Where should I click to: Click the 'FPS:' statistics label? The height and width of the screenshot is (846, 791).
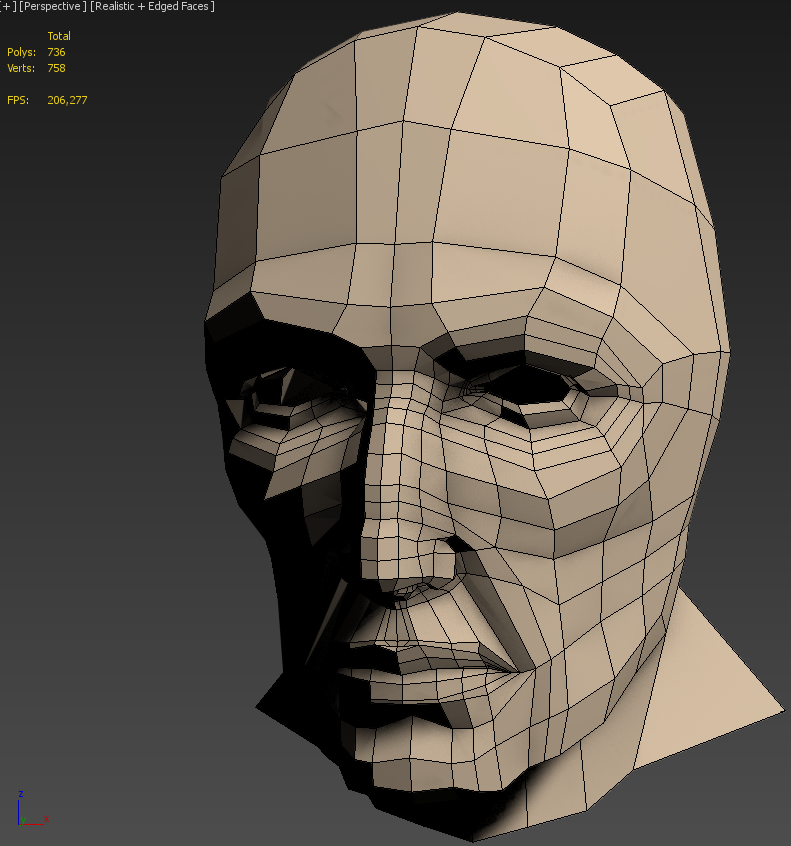tap(18, 100)
